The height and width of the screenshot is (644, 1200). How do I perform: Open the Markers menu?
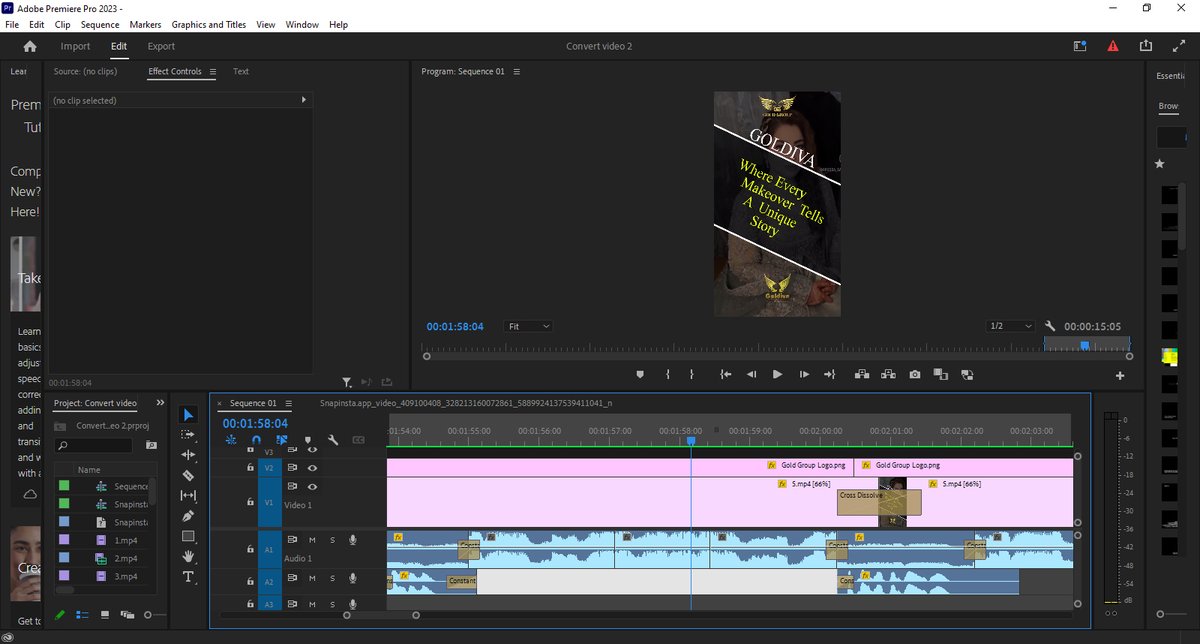[x=145, y=24]
